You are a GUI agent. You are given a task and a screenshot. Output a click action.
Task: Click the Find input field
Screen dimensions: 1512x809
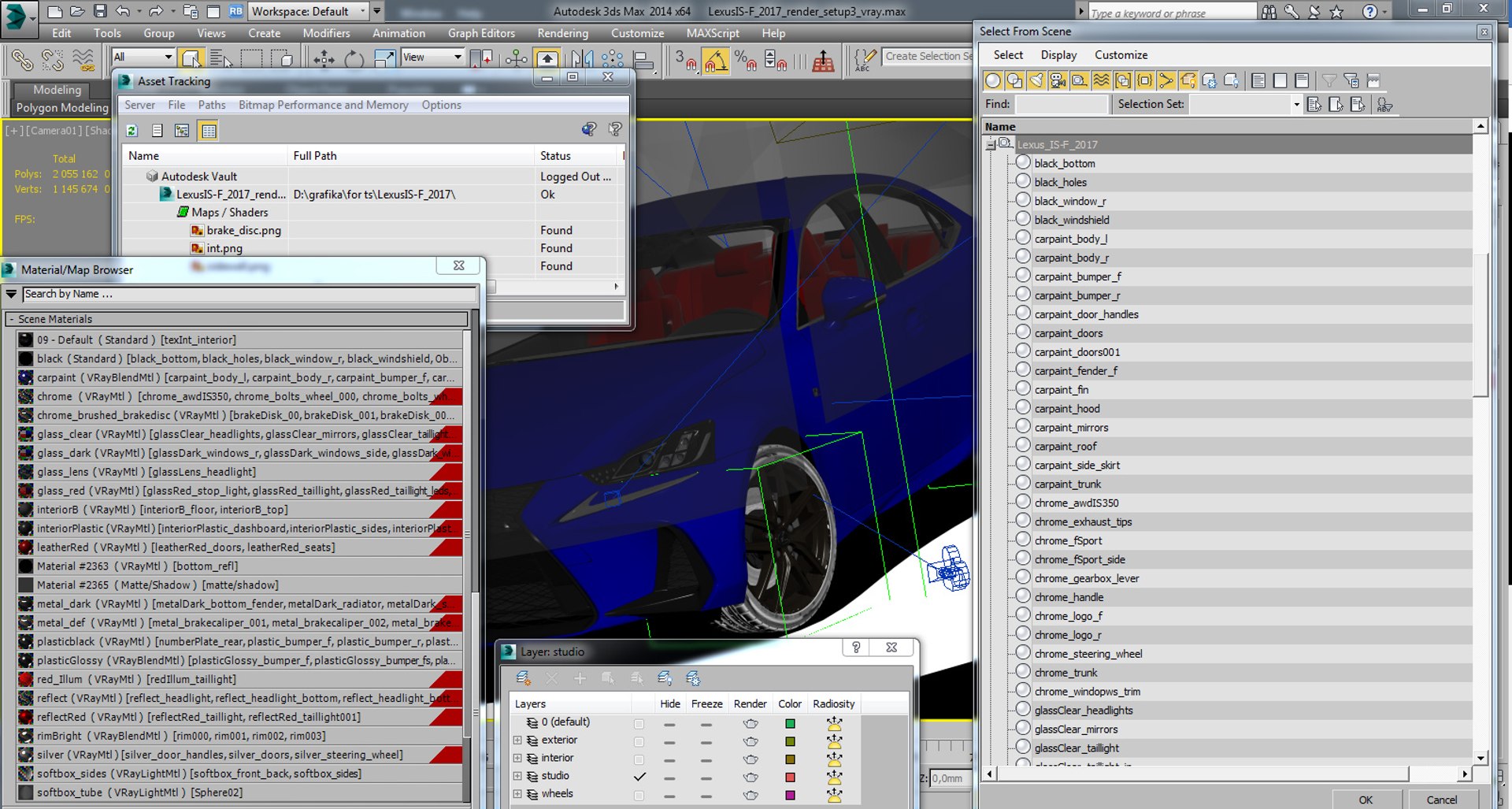1061,104
